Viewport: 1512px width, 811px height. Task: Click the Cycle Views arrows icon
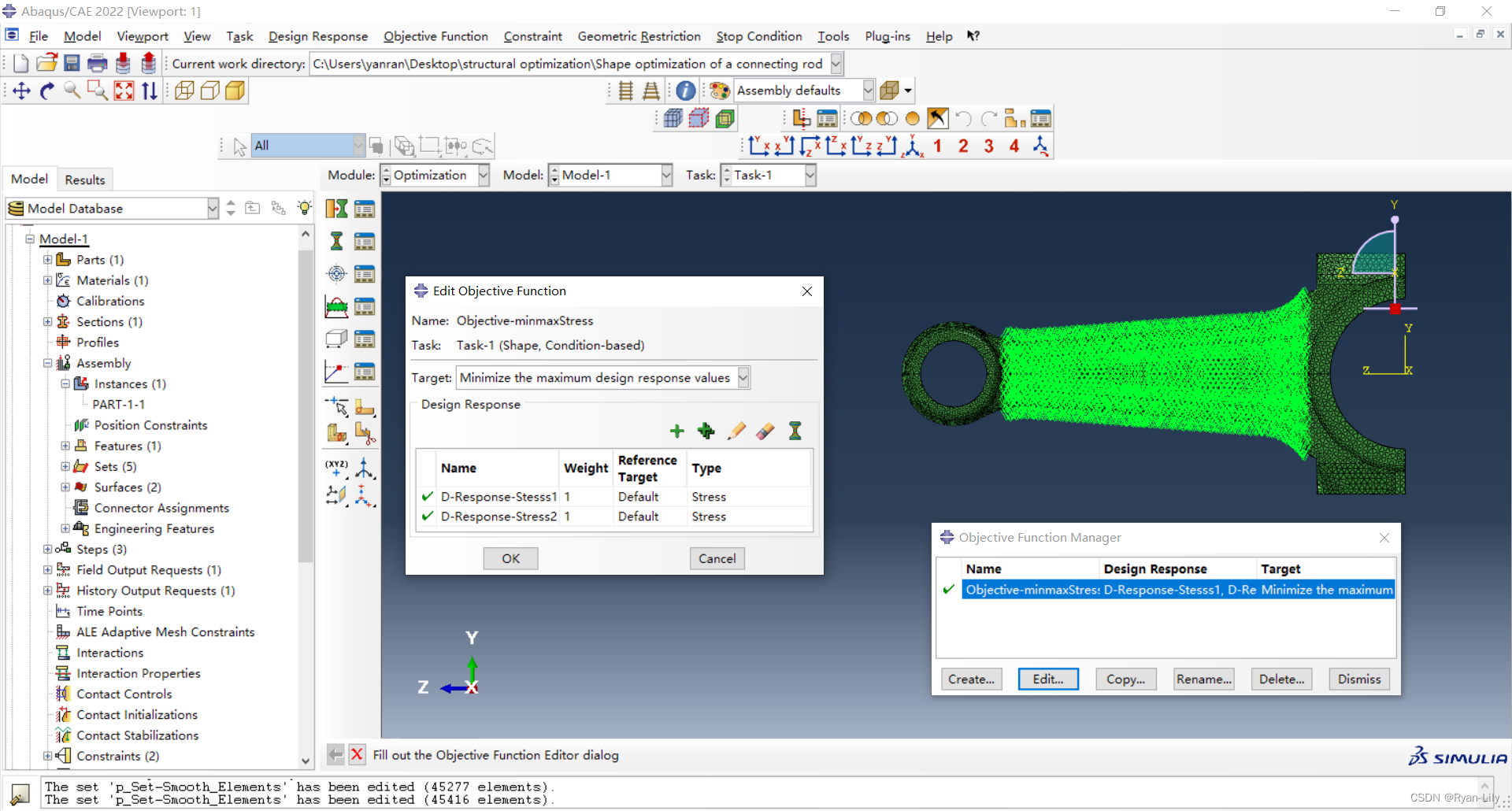tap(150, 91)
